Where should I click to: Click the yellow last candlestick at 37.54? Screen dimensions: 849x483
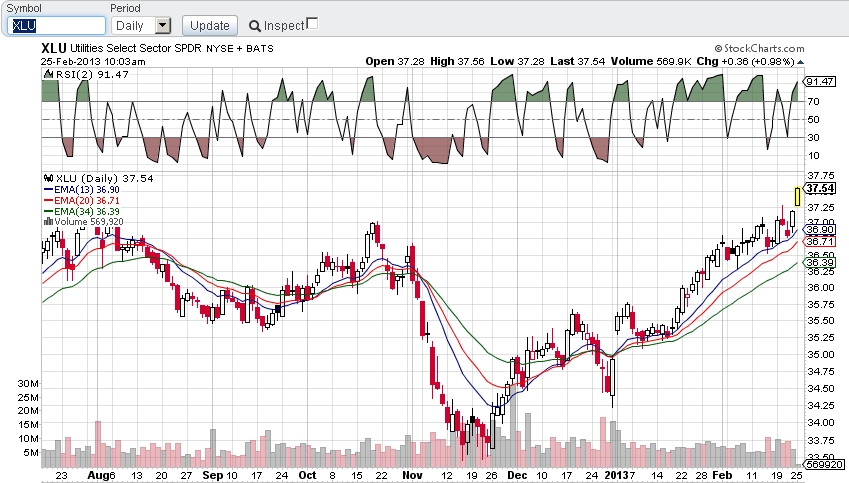798,197
